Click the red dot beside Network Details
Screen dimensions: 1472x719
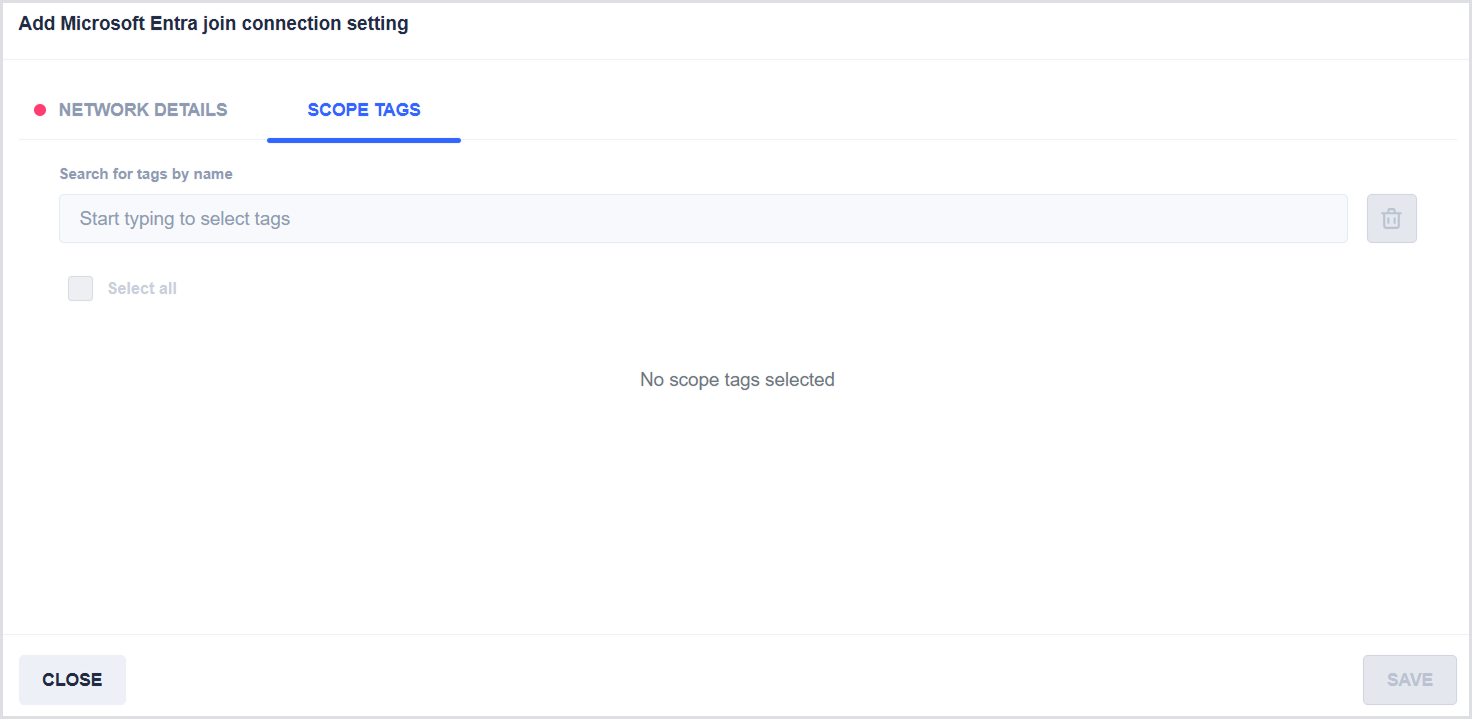pyautogui.click(x=40, y=110)
